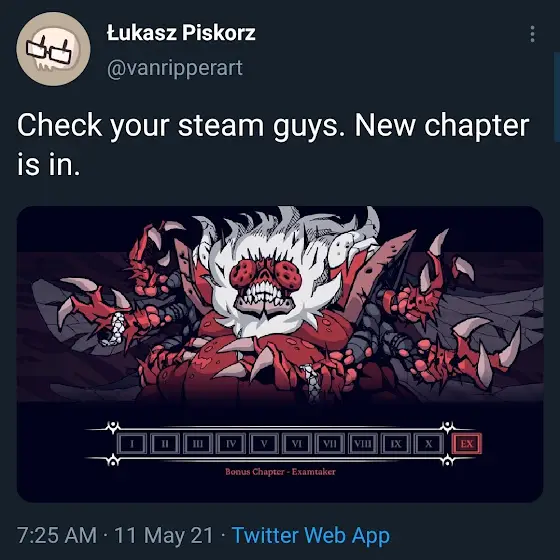Open the tweet's three-dot options menu
The width and height of the screenshot is (560, 560).
click(x=532, y=34)
